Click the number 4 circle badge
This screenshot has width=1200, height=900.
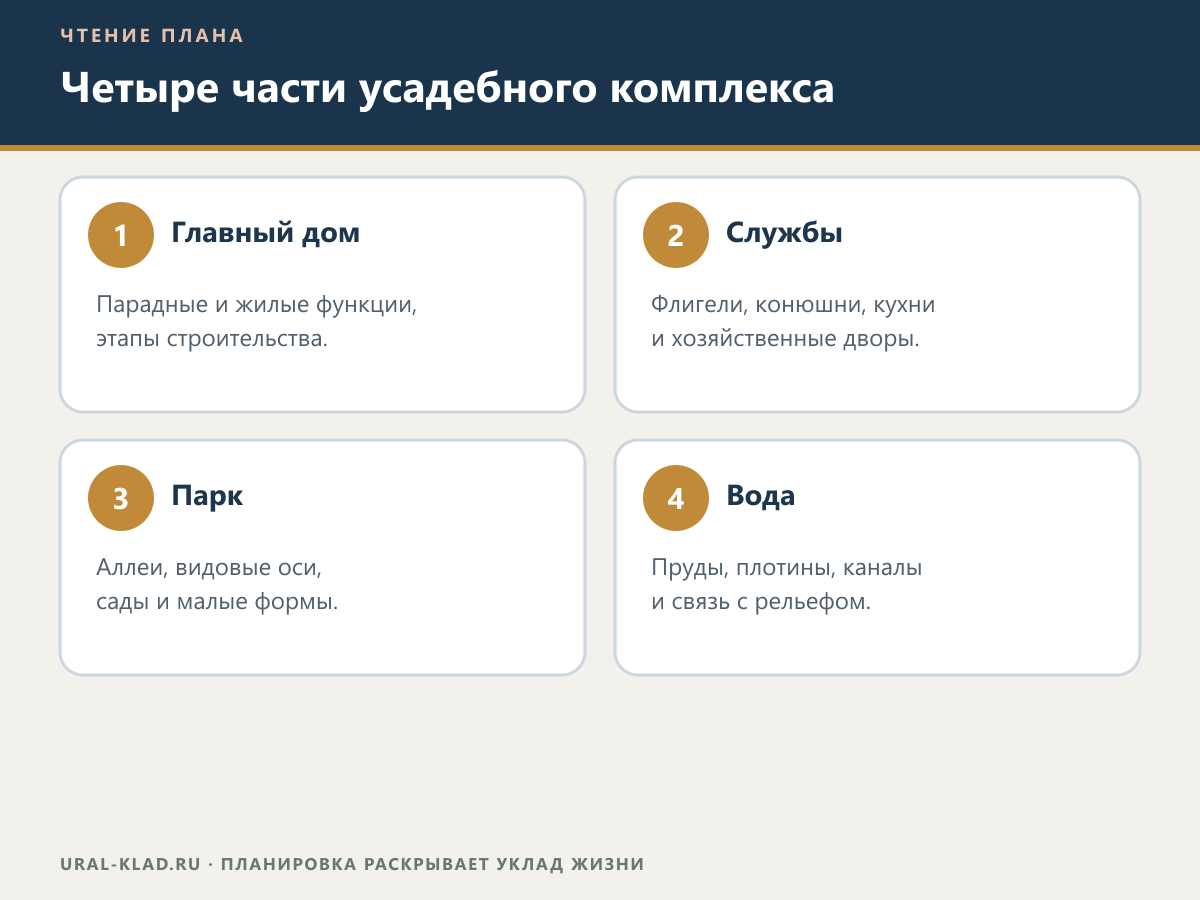[x=675, y=498]
